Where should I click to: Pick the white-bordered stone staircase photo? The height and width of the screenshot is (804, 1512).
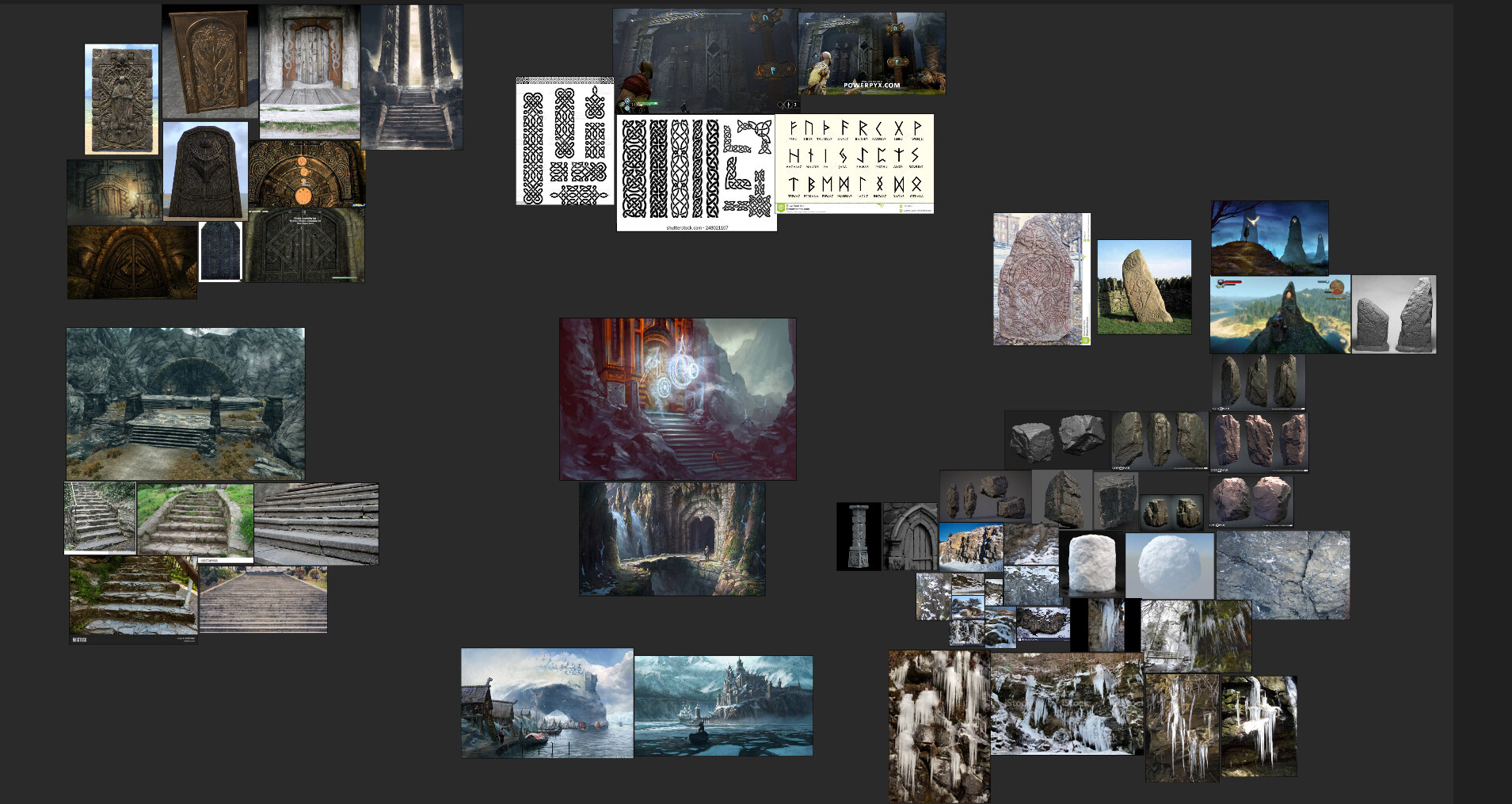(x=100, y=518)
